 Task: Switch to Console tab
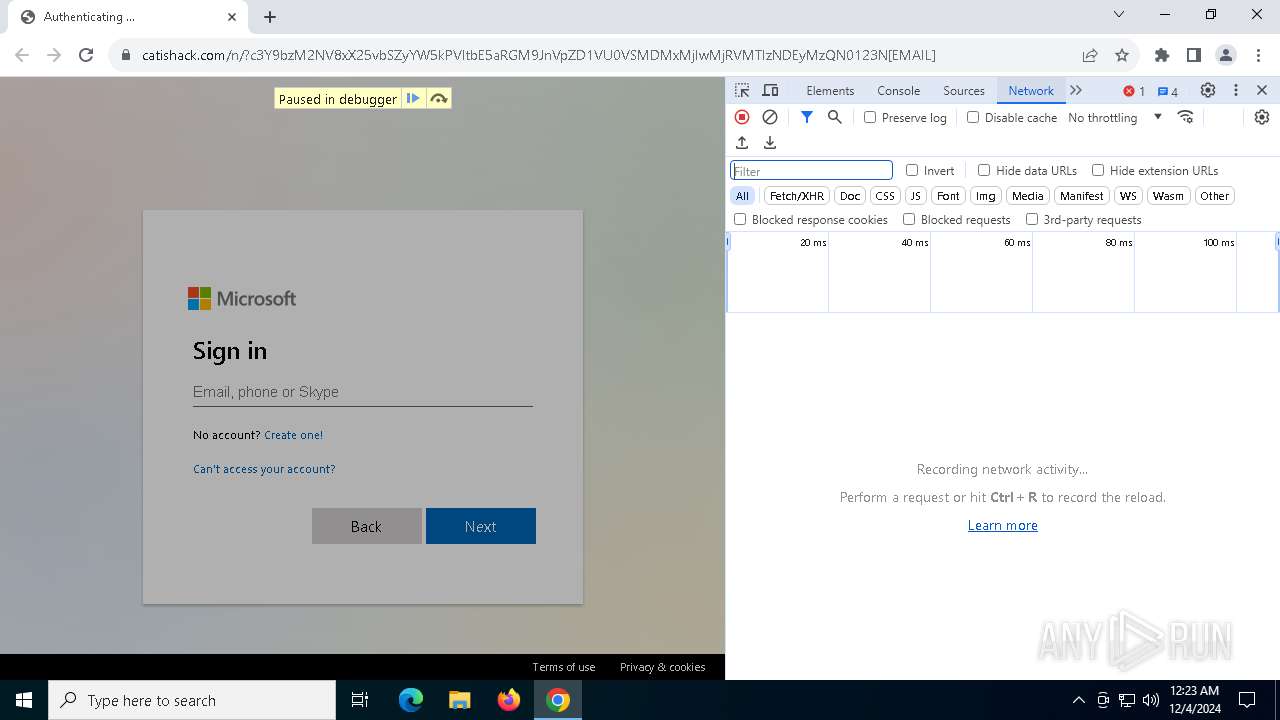coord(898,90)
